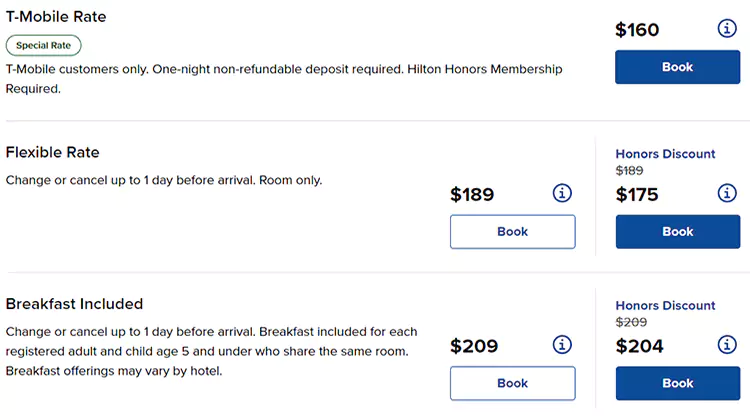750x420 pixels.
Task: Click Honors Discount label above $204
Action: click(x=665, y=306)
